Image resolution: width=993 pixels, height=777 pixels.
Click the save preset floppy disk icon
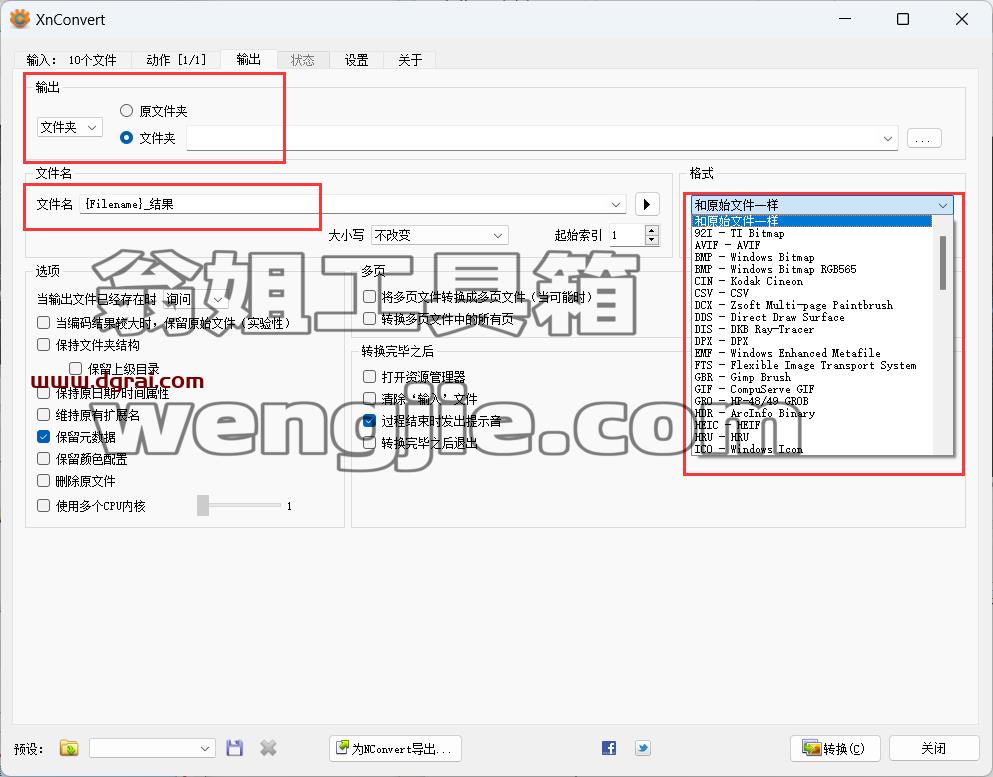tap(234, 748)
